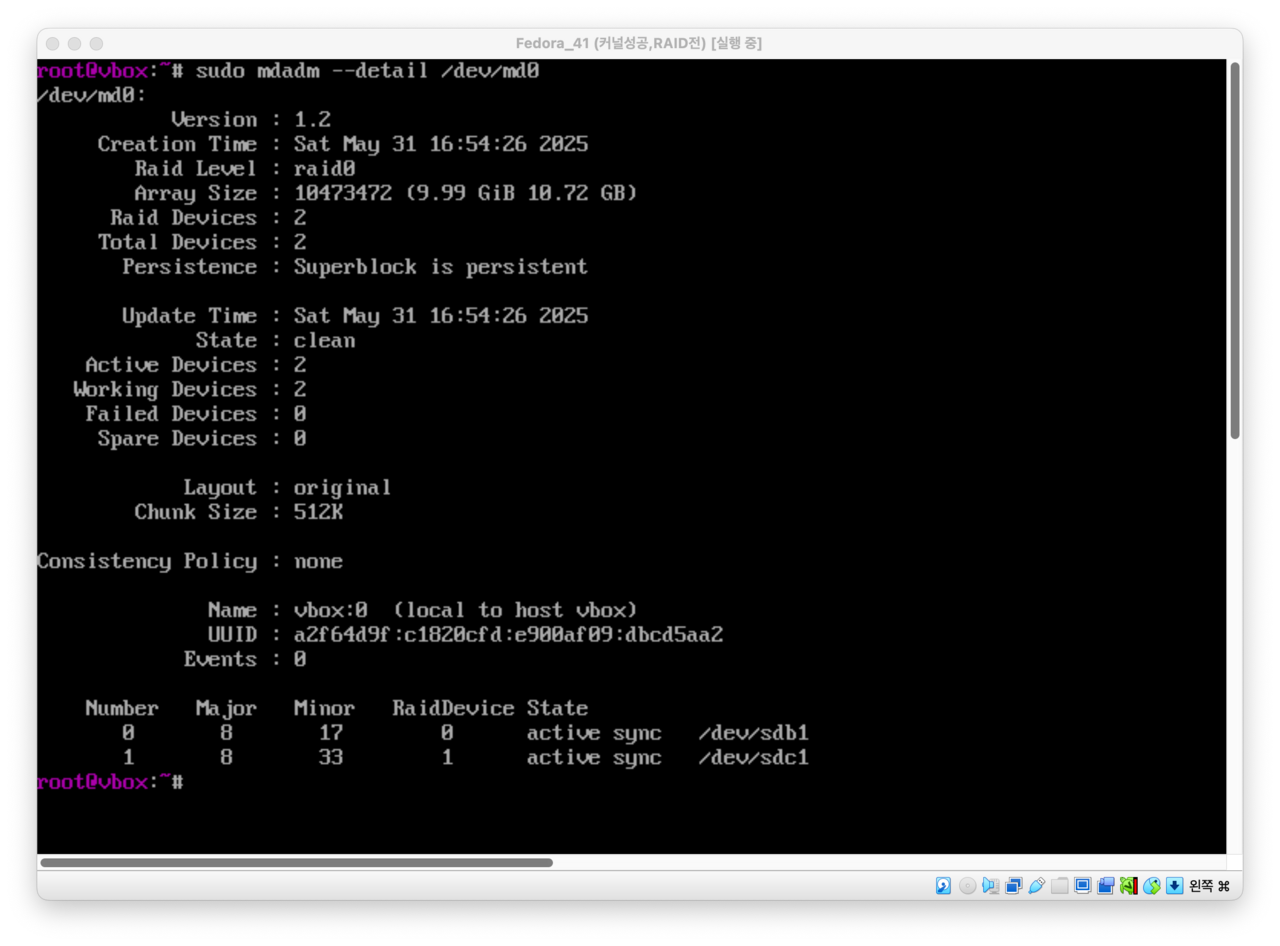This screenshot has width=1280, height=946.
Task: Click the vertical scrollbar thumb
Action: click(1235, 250)
